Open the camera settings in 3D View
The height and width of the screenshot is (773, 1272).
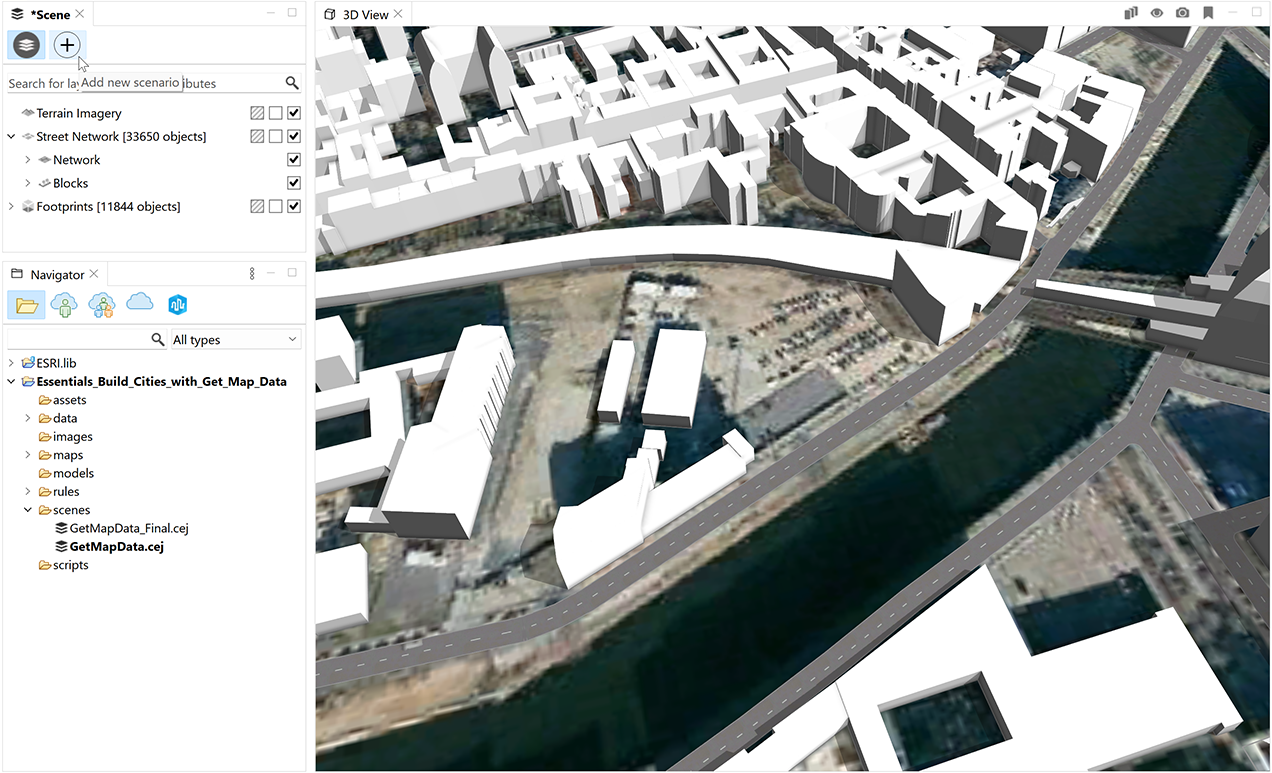click(1183, 13)
